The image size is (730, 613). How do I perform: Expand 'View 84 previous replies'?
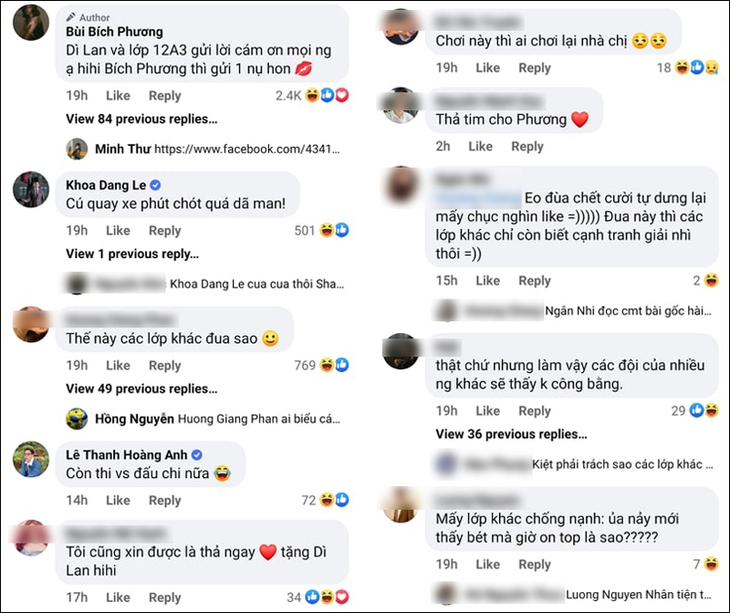pyautogui.click(x=141, y=119)
